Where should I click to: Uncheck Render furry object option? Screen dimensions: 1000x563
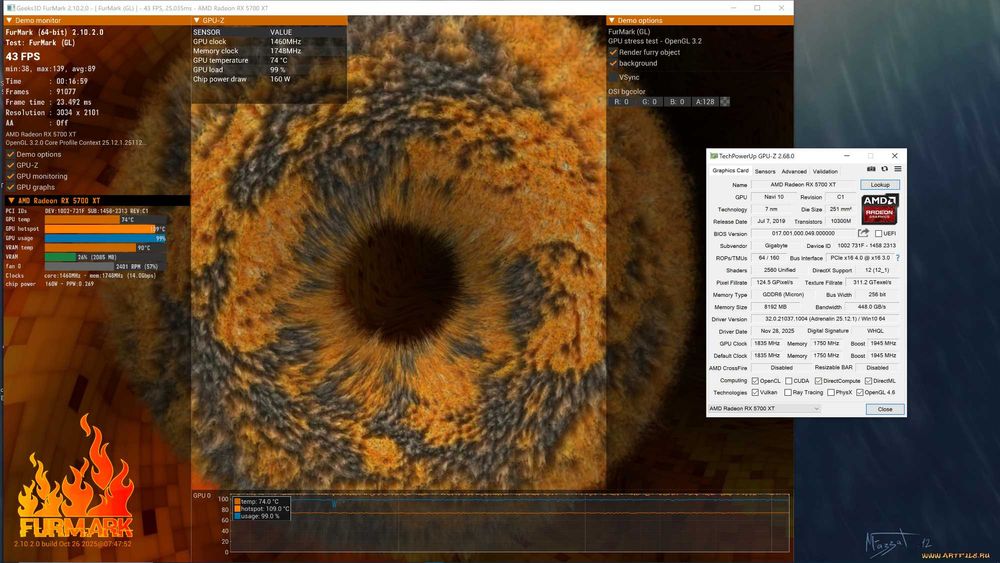(614, 52)
